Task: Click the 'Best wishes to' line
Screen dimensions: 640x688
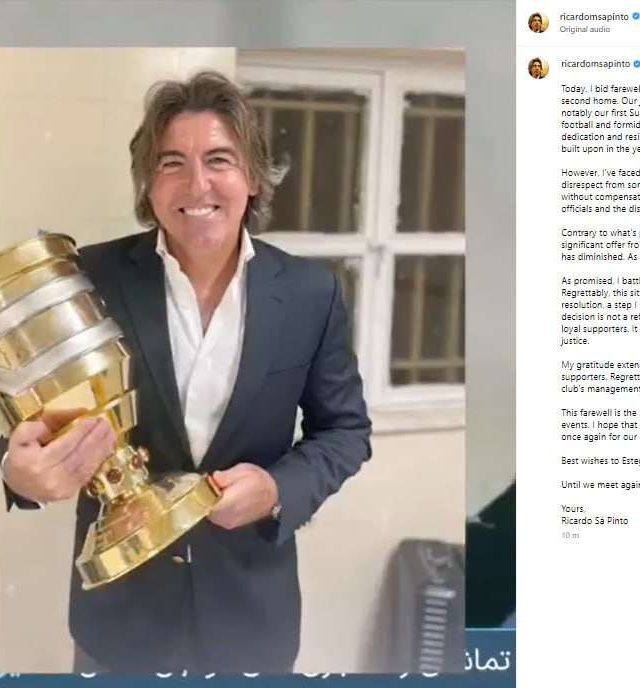Action: click(601, 461)
